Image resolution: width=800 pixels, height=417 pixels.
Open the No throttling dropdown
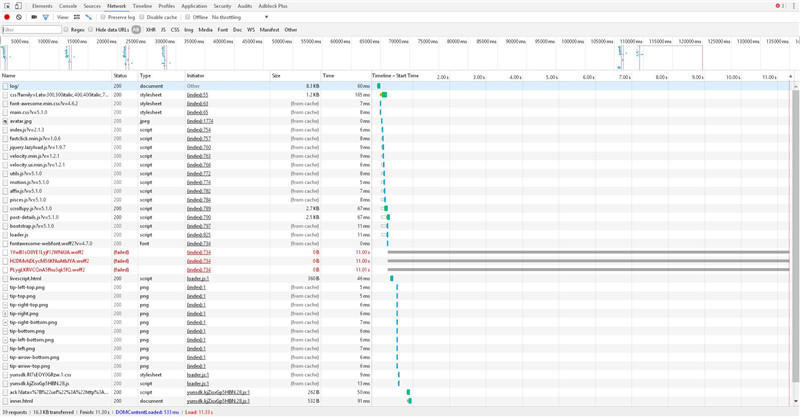pos(240,17)
